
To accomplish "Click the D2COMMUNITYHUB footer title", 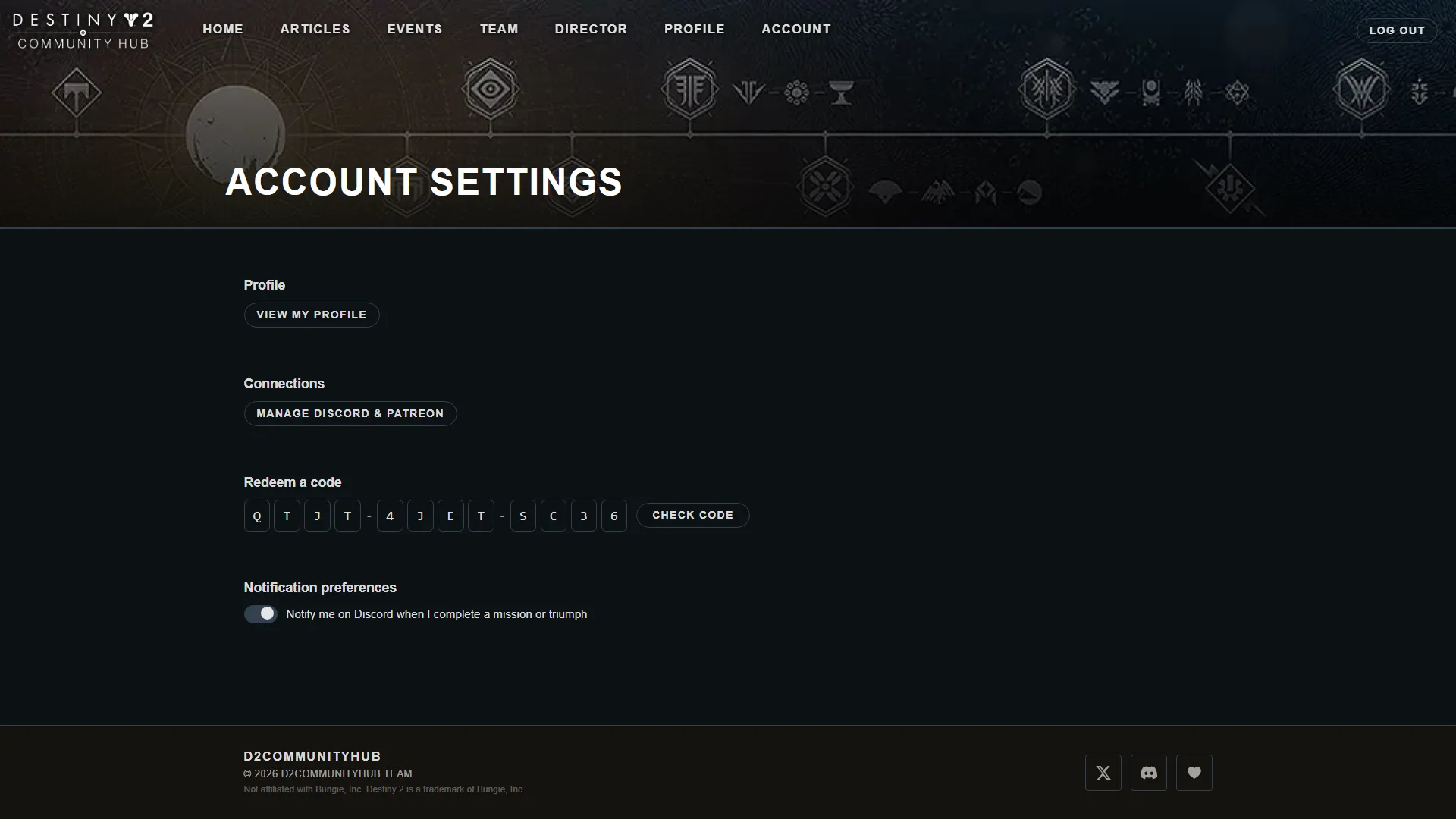I will click(312, 756).
